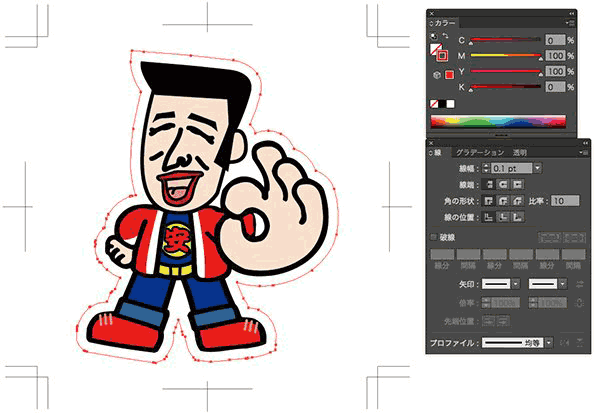
Task: Align stroke to center icon
Action: pos(489,217)
